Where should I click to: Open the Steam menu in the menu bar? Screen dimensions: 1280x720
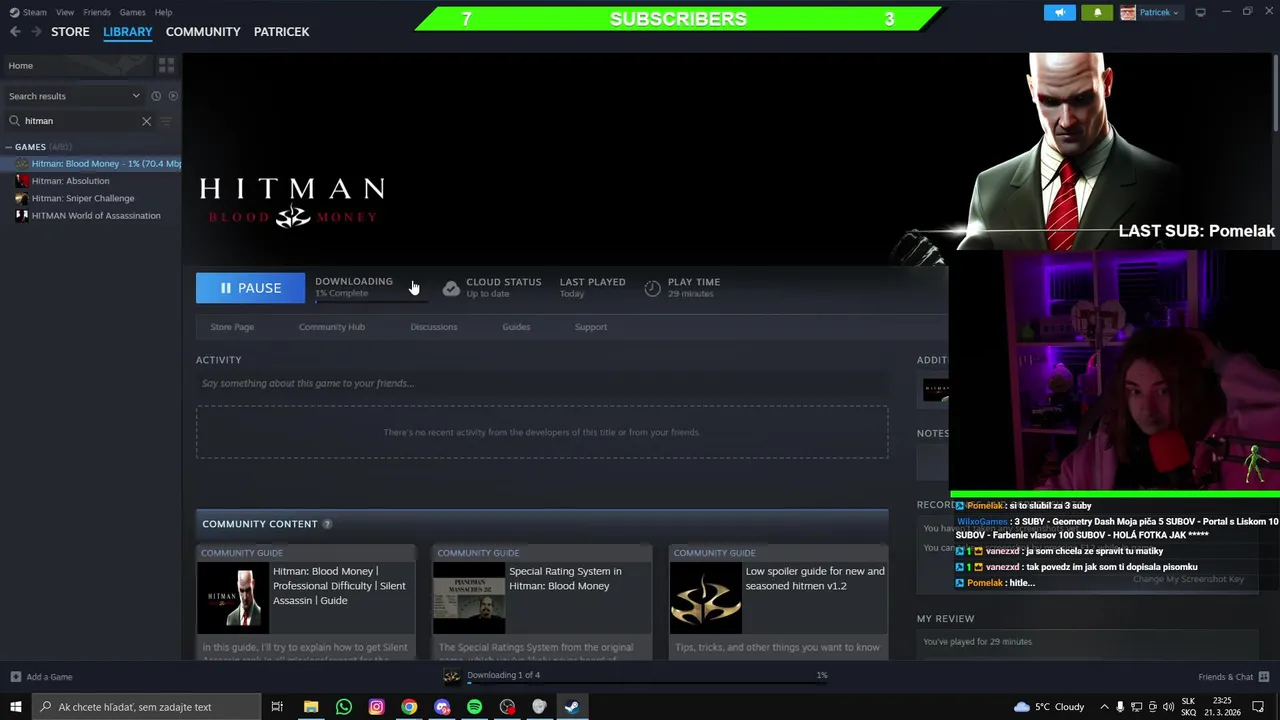[35, 12]
